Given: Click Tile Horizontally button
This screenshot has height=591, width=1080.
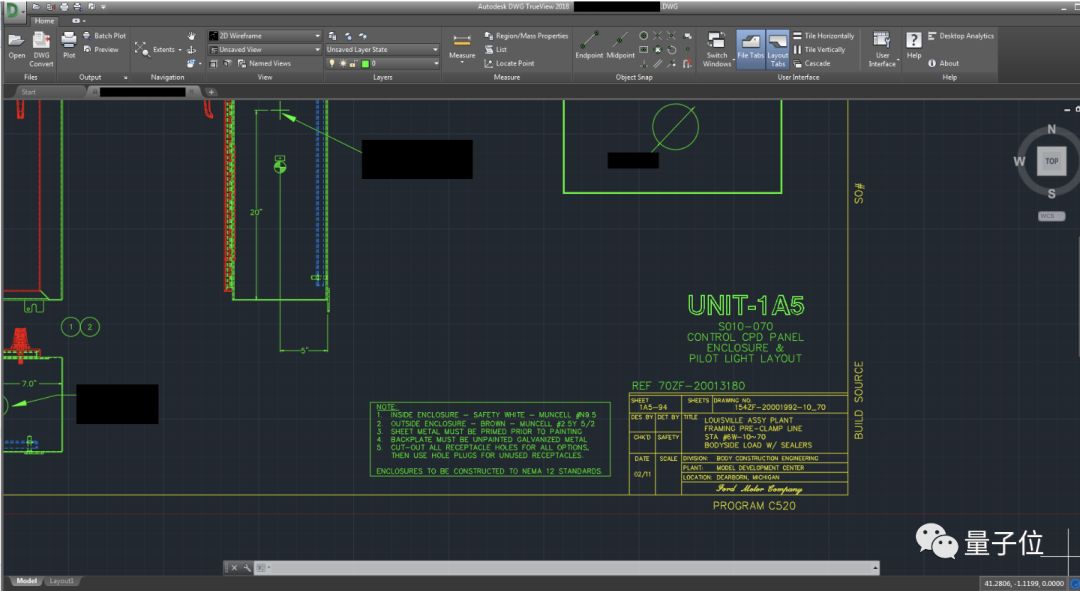Looking at the screenshot, I should click(823, 36).
